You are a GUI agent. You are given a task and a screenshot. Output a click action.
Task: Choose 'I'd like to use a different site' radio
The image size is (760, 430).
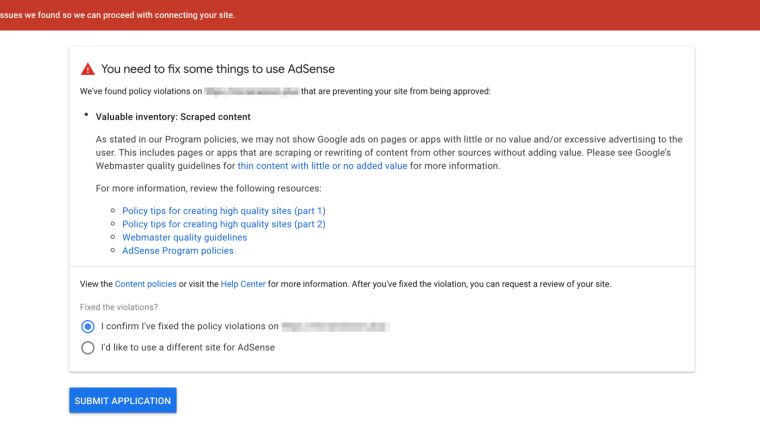pos(88,348)
